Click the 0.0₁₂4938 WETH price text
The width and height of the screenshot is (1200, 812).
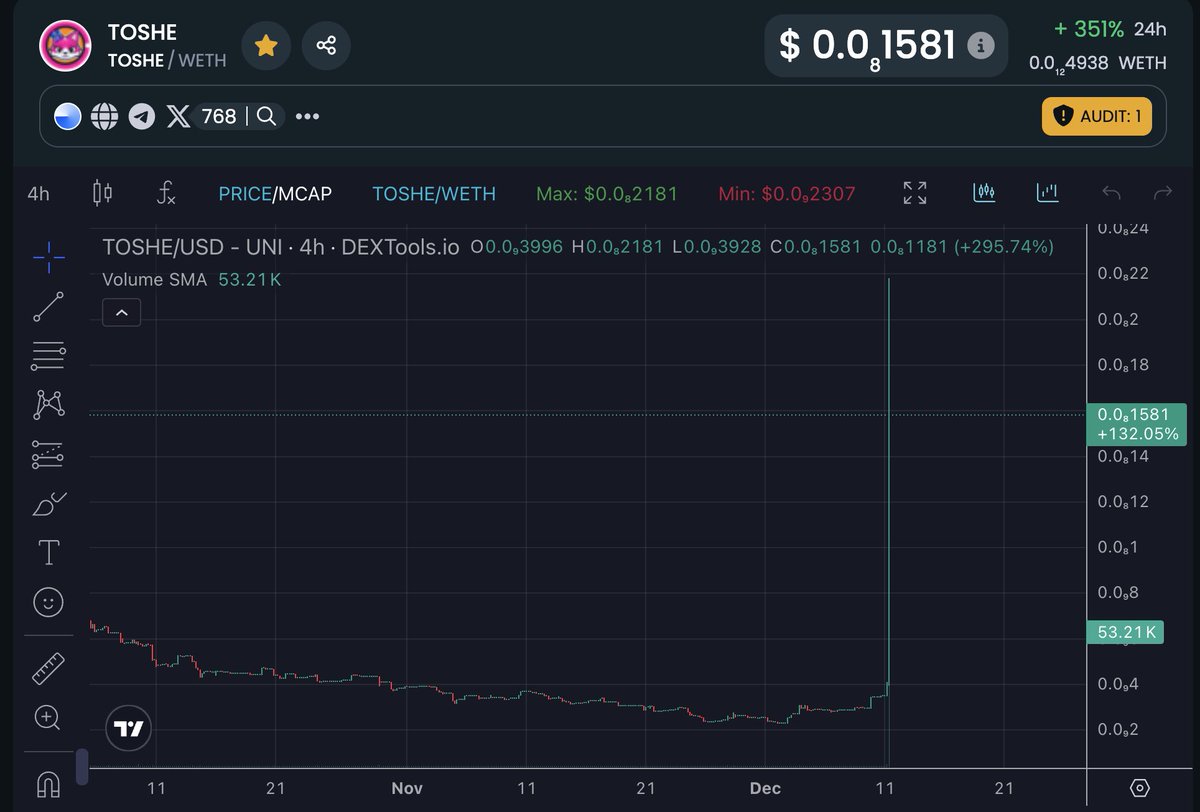click(x=1098, y=63)
